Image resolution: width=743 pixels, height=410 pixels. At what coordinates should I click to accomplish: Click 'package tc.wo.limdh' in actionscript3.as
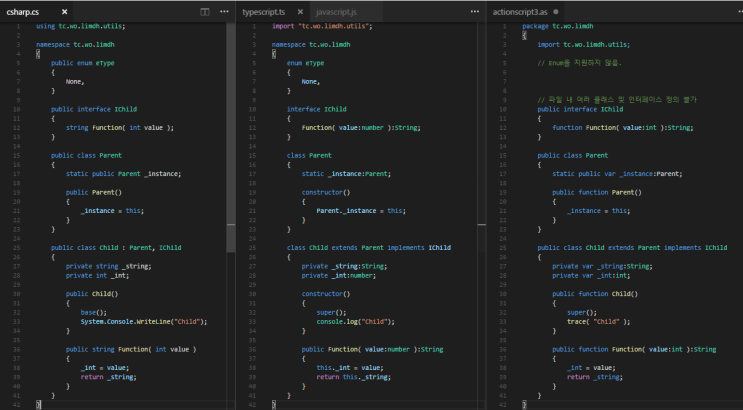pos(557,26)
